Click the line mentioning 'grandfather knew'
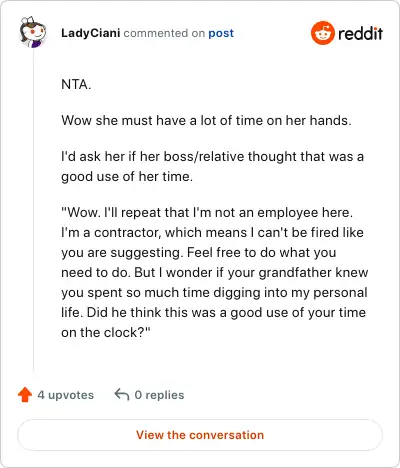The image size is (400, 468). coord(214,272)
